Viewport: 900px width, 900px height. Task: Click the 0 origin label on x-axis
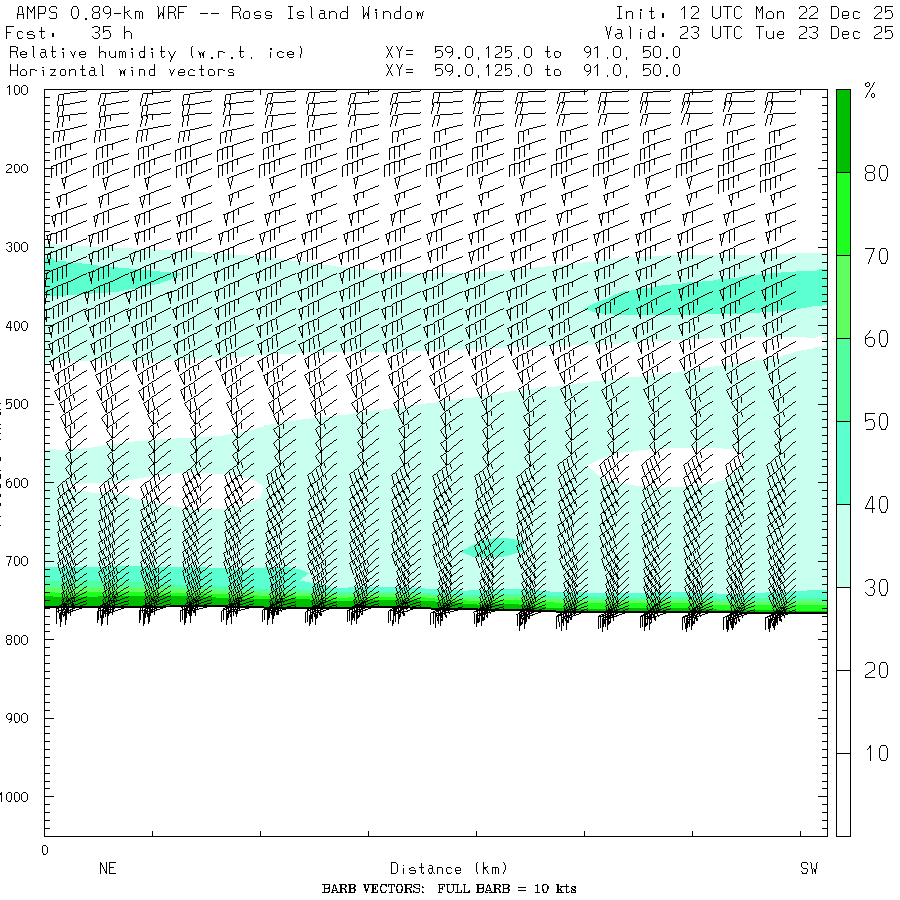pyautogui.click(x=44, y=850)
